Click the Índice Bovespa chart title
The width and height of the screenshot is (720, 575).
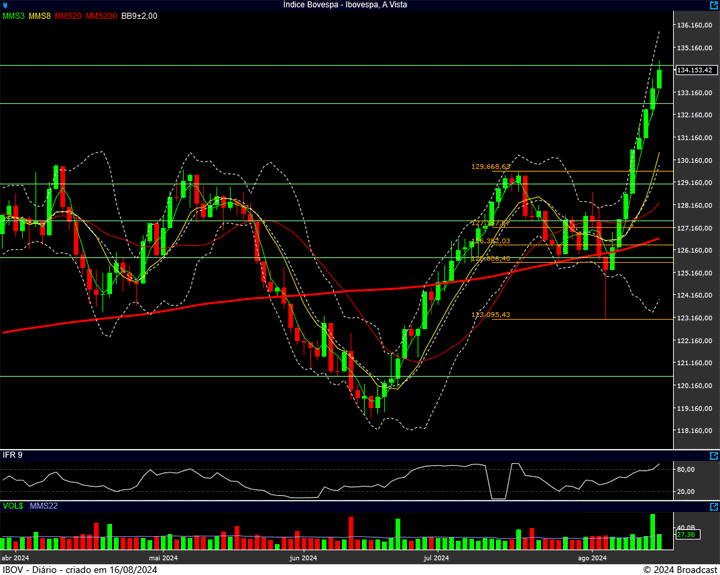point(359,5)
